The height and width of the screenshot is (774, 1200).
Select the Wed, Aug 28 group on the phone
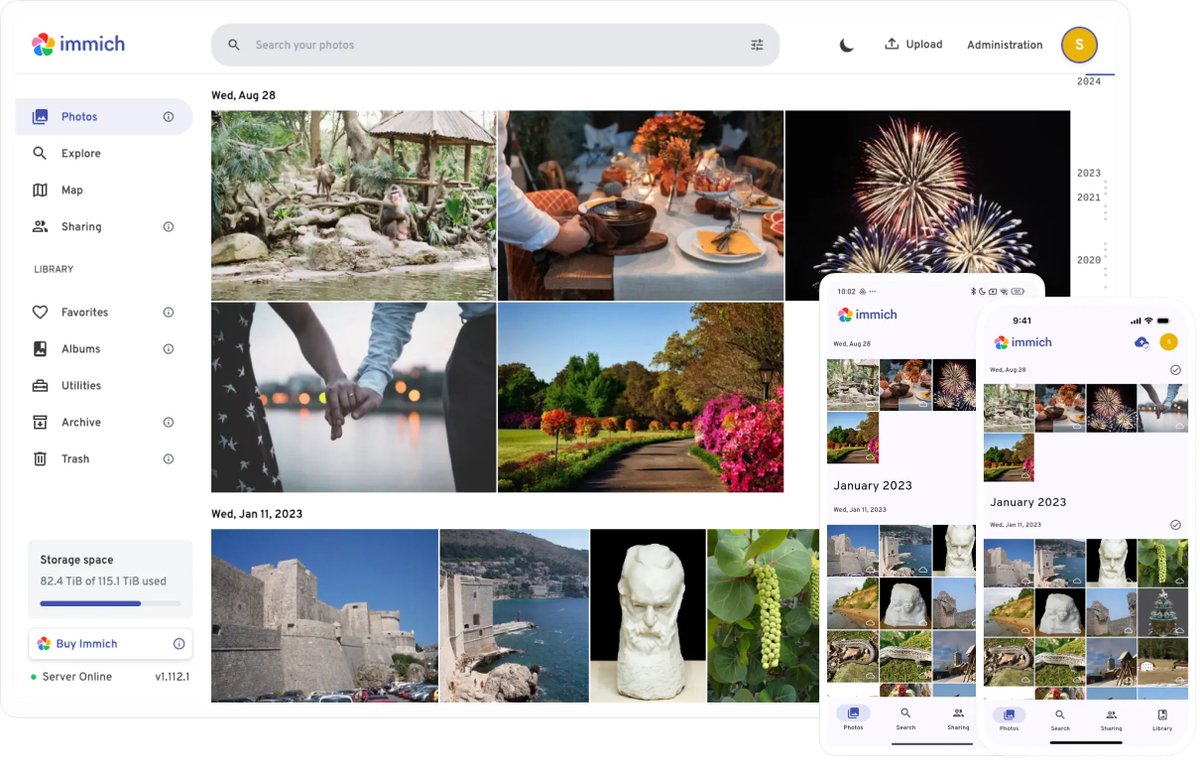tap(1176, 369)
